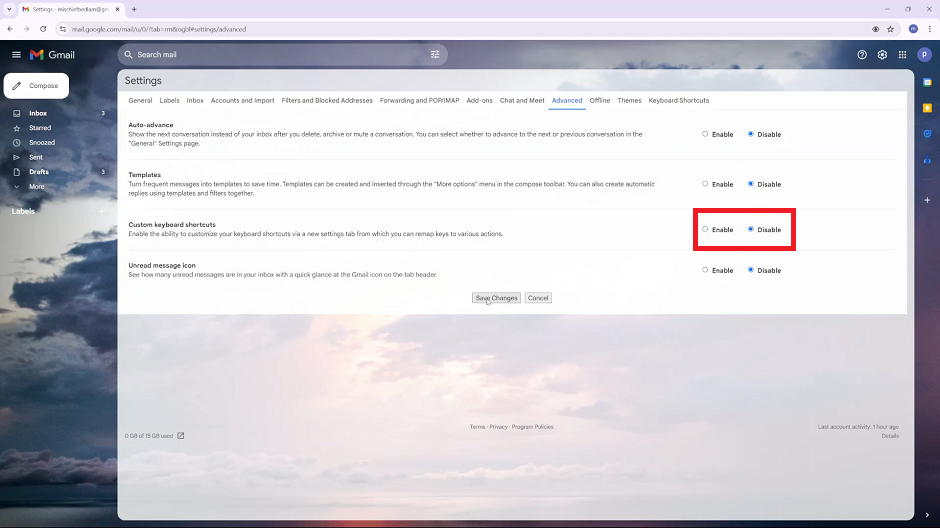Switch to the Themes tab
940x528 pixels.
point(629,101)
